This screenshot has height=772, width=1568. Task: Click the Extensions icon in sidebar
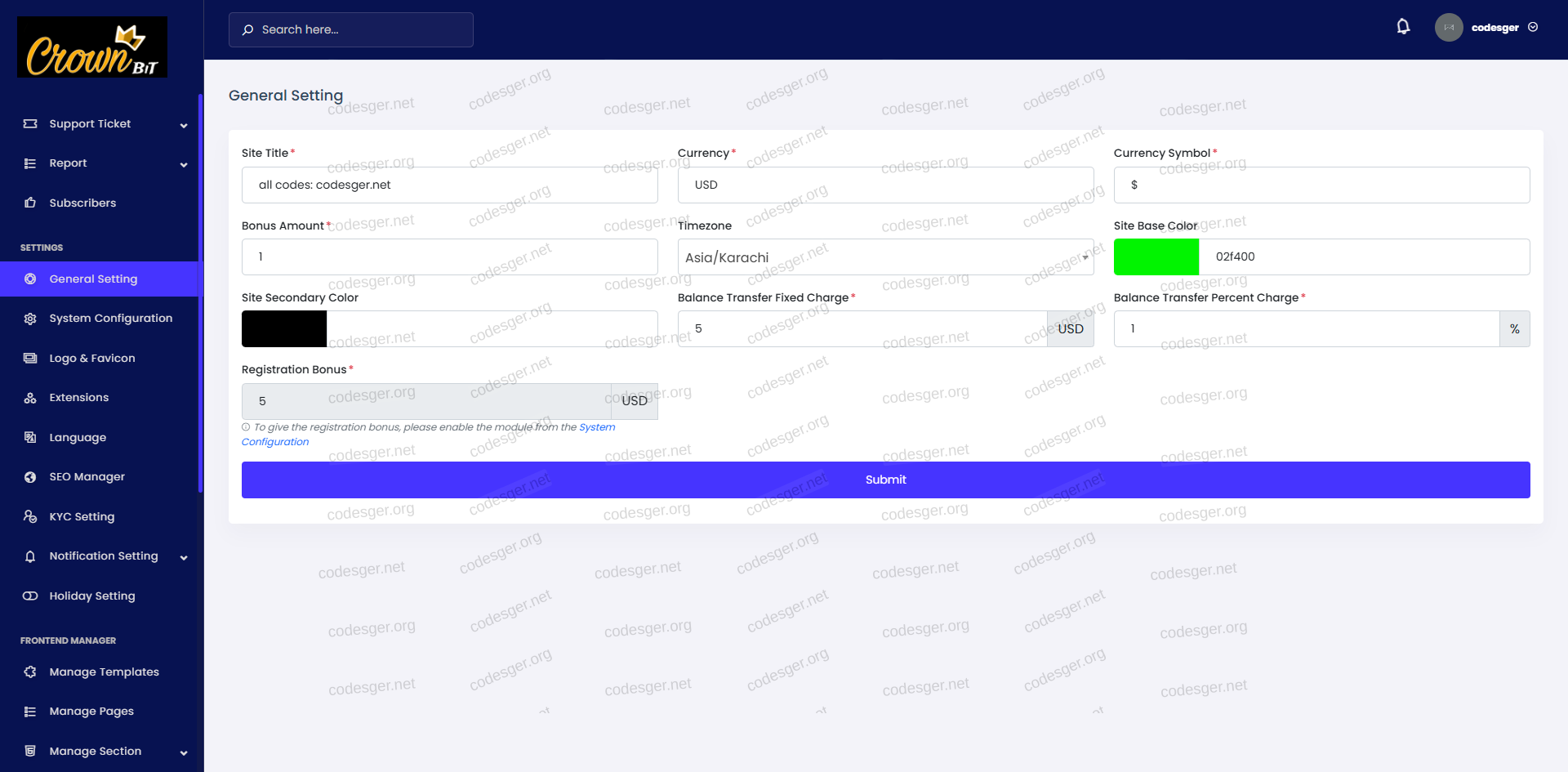(30, 398)
